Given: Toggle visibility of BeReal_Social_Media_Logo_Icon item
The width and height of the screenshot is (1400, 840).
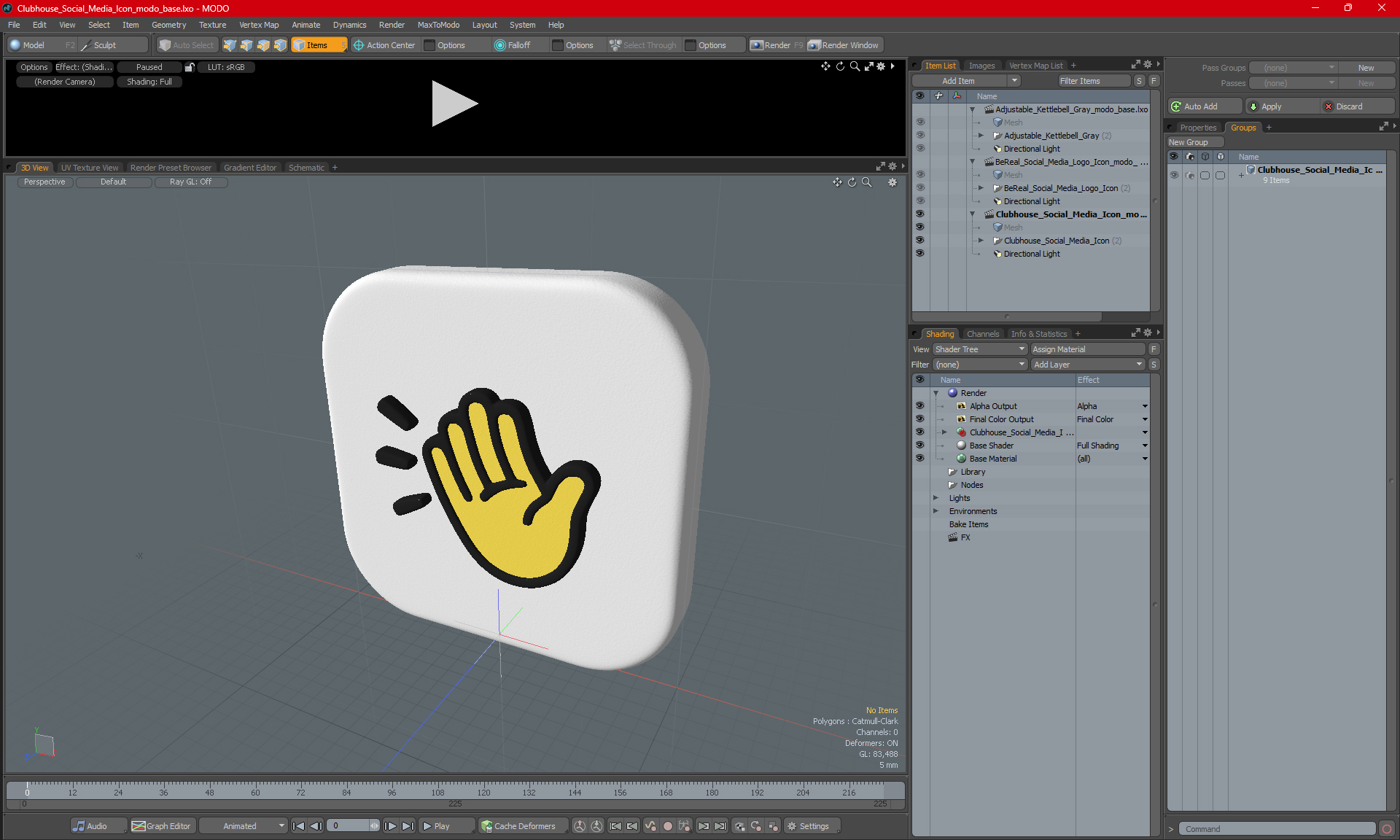Looking at the screenshot, I should tap(919, 188).
